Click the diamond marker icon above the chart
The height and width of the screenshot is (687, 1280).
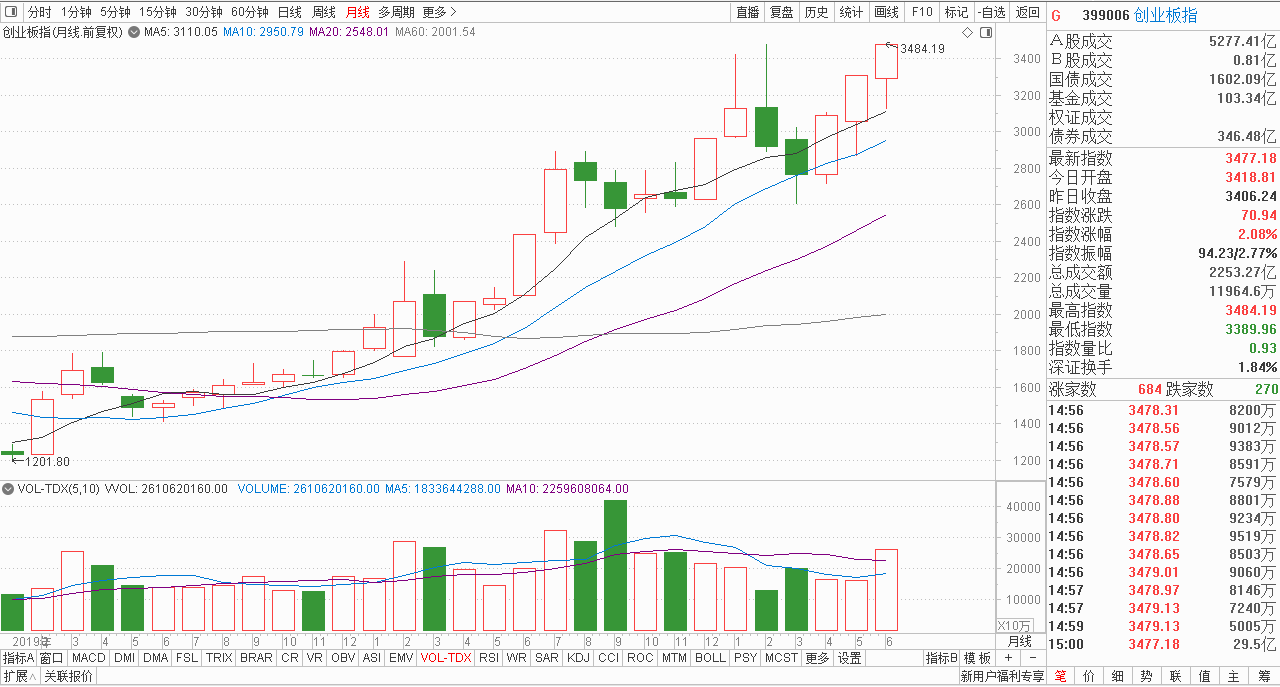pos(968,33)
